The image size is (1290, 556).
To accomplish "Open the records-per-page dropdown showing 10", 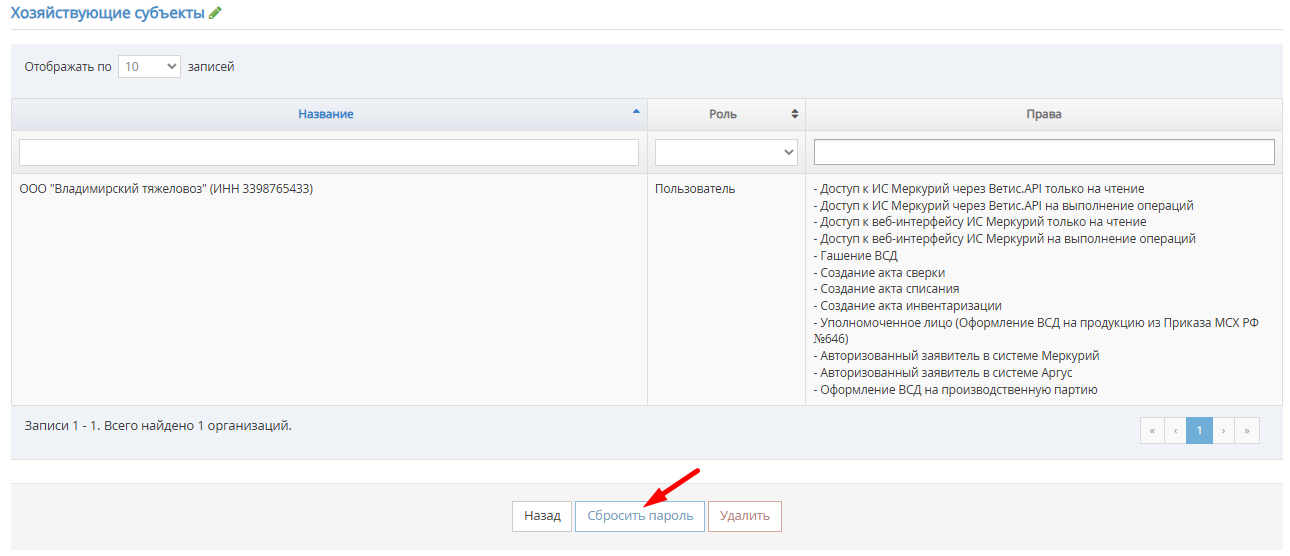I will (x=149, y=67).
